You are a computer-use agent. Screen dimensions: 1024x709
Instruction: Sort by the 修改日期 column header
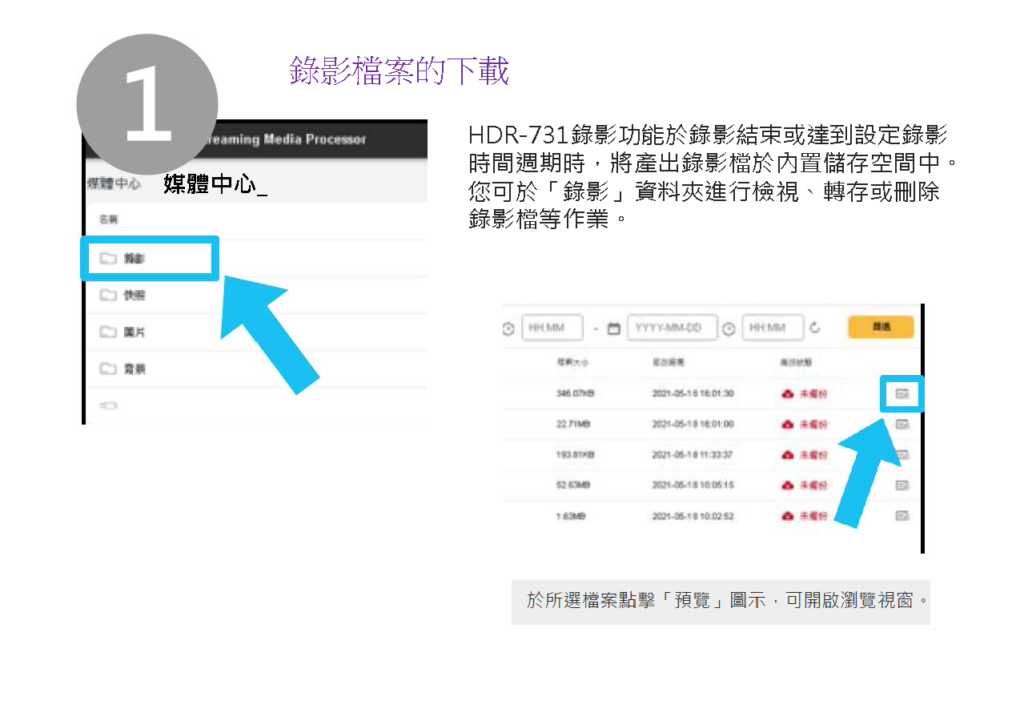coord(667,361)
